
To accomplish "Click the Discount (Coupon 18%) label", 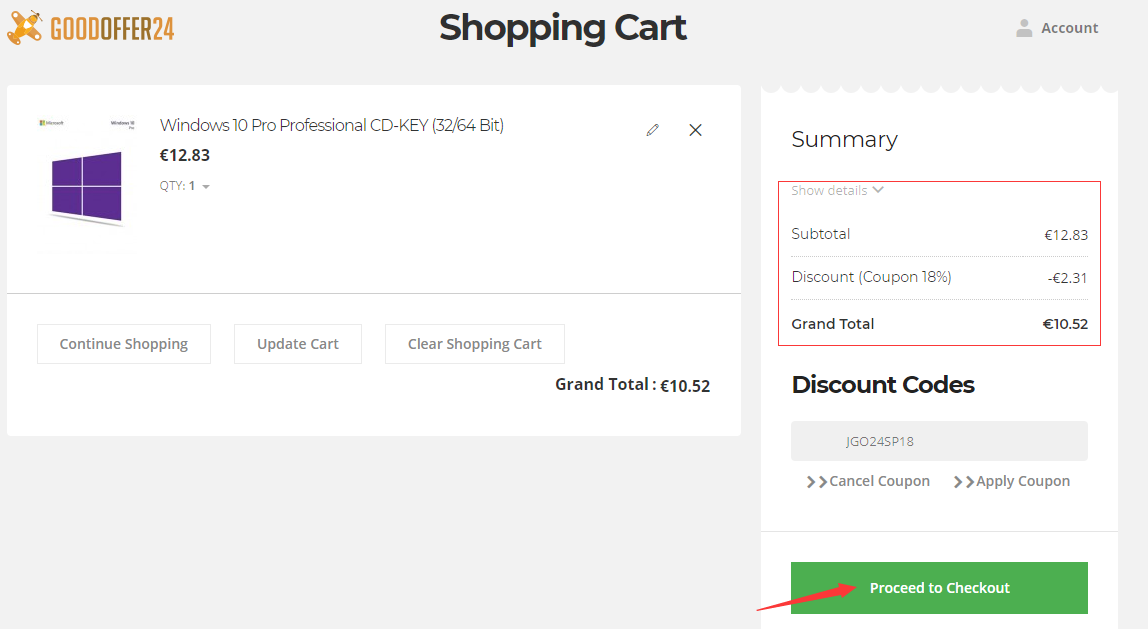I will (871, 277).
